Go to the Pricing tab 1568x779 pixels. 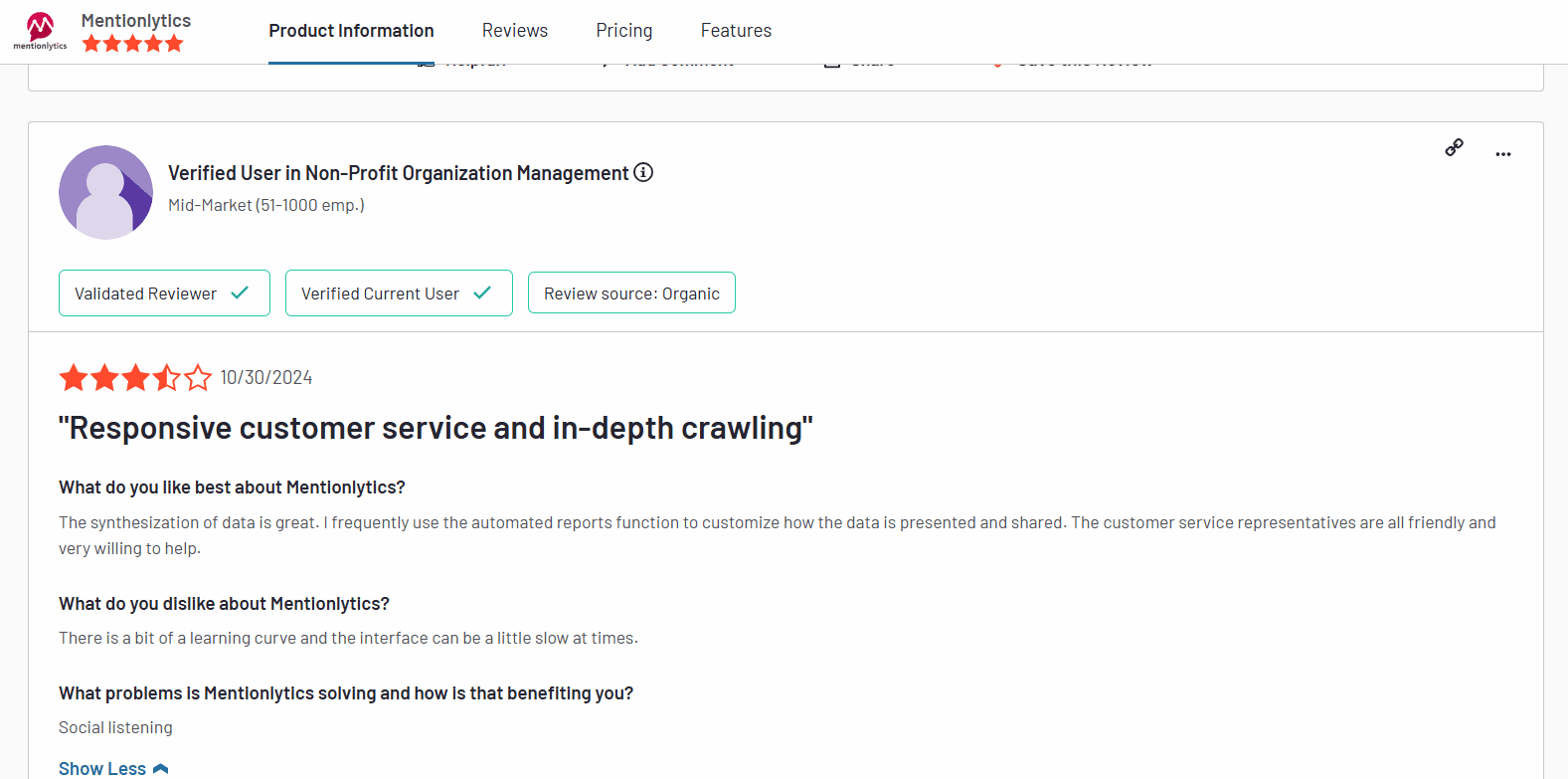pos(623,31)
